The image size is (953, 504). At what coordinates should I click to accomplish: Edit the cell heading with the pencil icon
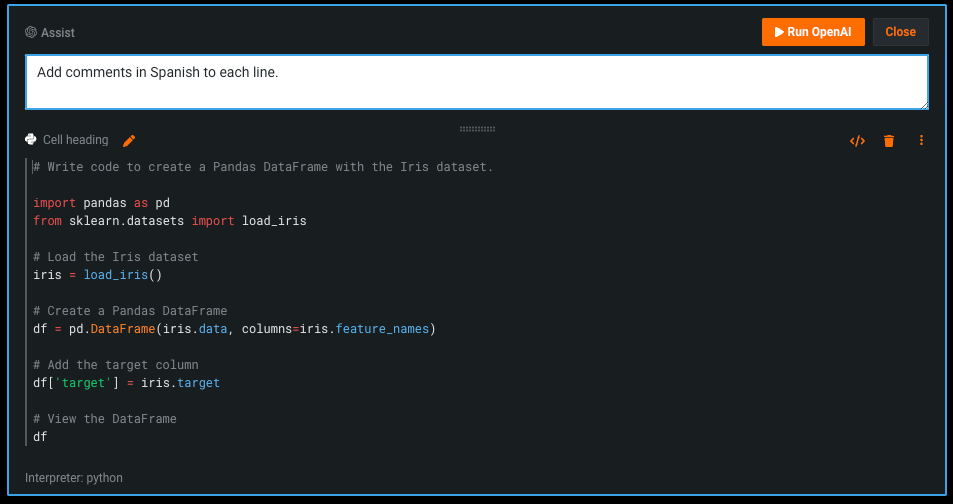[129, 141]
